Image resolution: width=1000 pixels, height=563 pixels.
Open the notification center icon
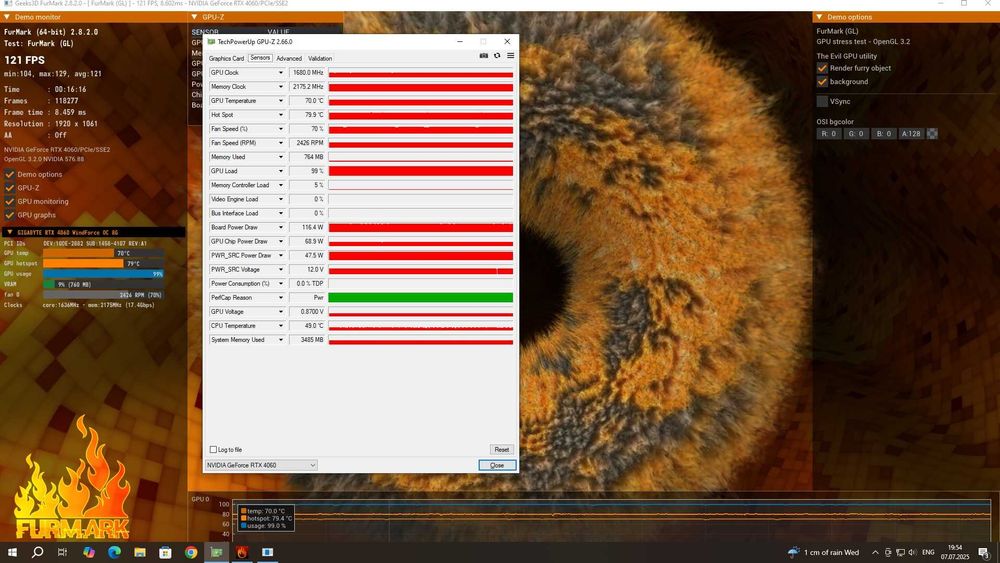coord(983,552)
